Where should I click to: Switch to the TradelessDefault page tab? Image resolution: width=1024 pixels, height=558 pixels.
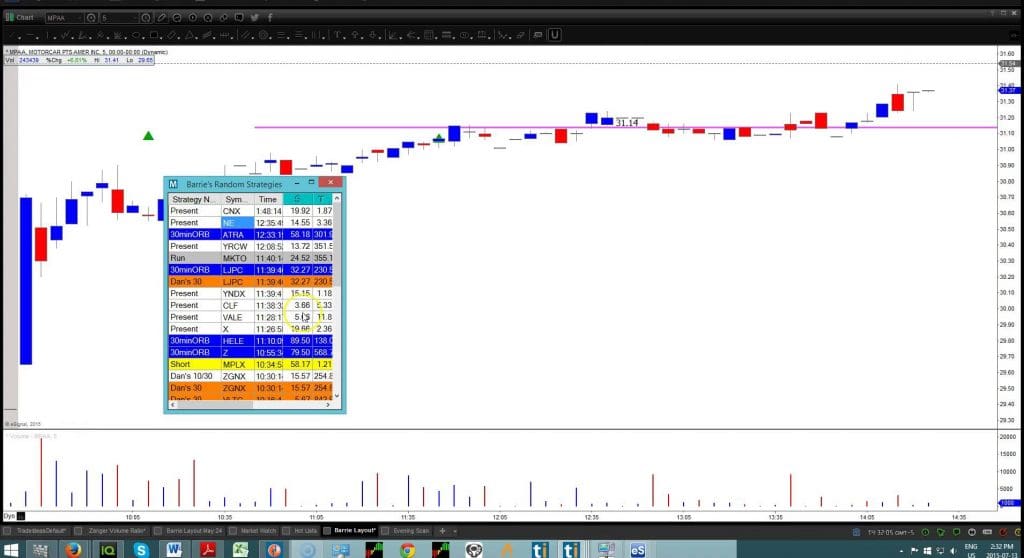click(41, 531)
